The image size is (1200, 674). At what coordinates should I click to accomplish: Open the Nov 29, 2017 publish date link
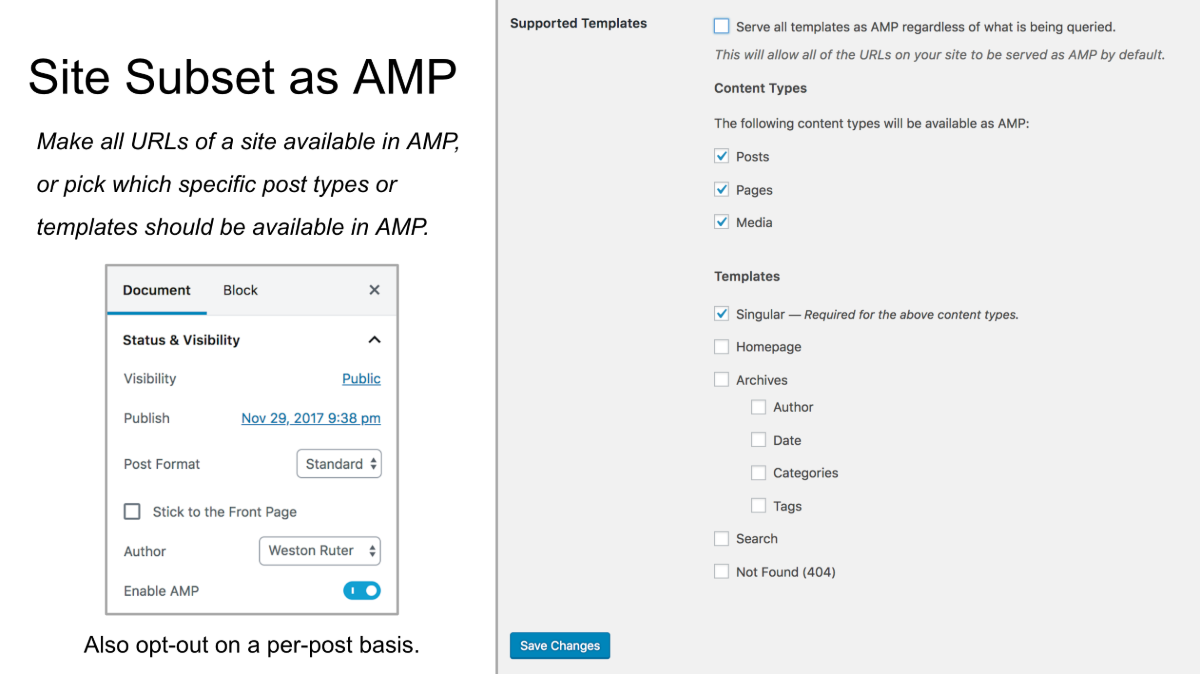coord(311,418)
